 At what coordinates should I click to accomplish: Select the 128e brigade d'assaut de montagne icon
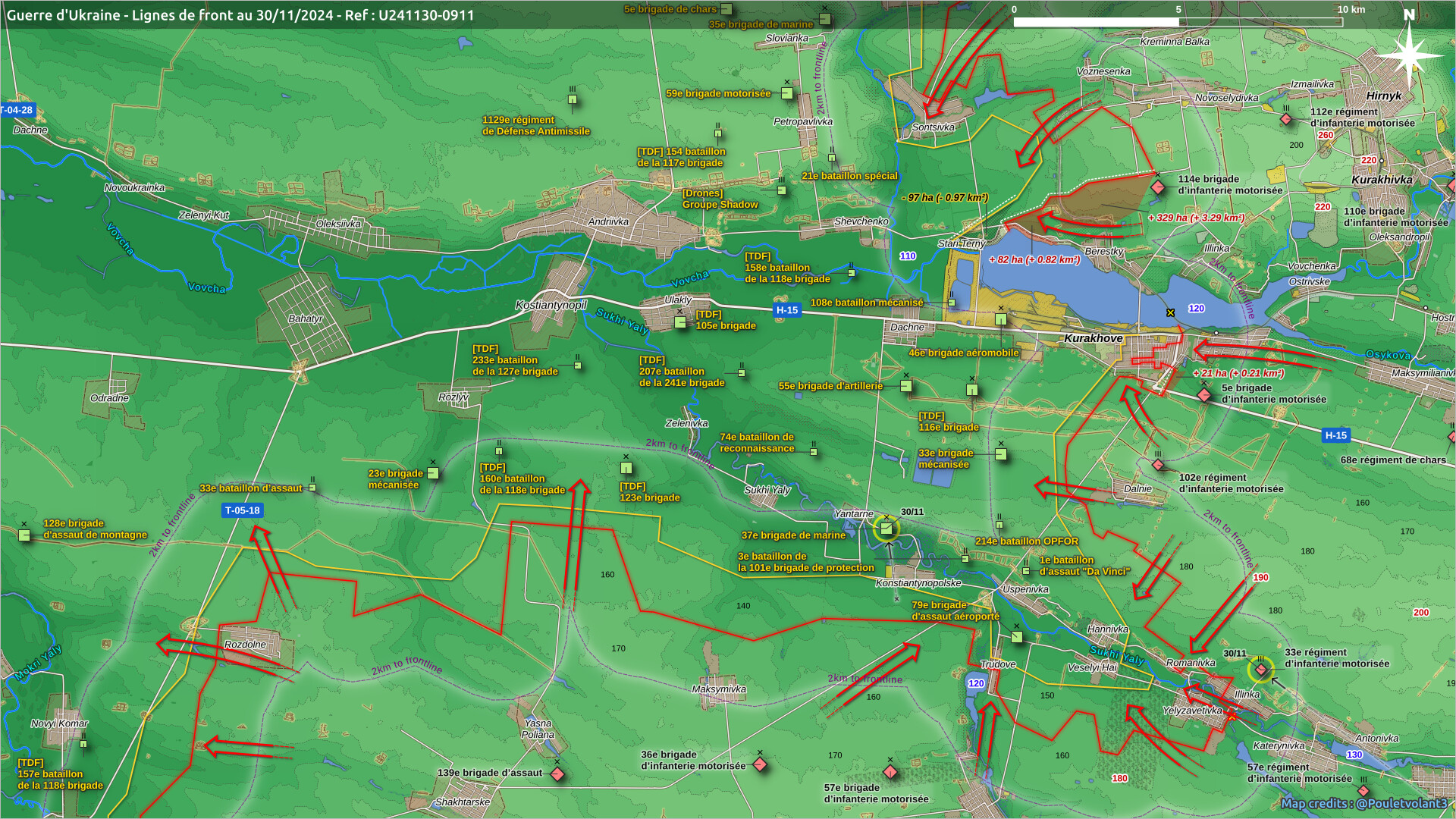[24, 535]
